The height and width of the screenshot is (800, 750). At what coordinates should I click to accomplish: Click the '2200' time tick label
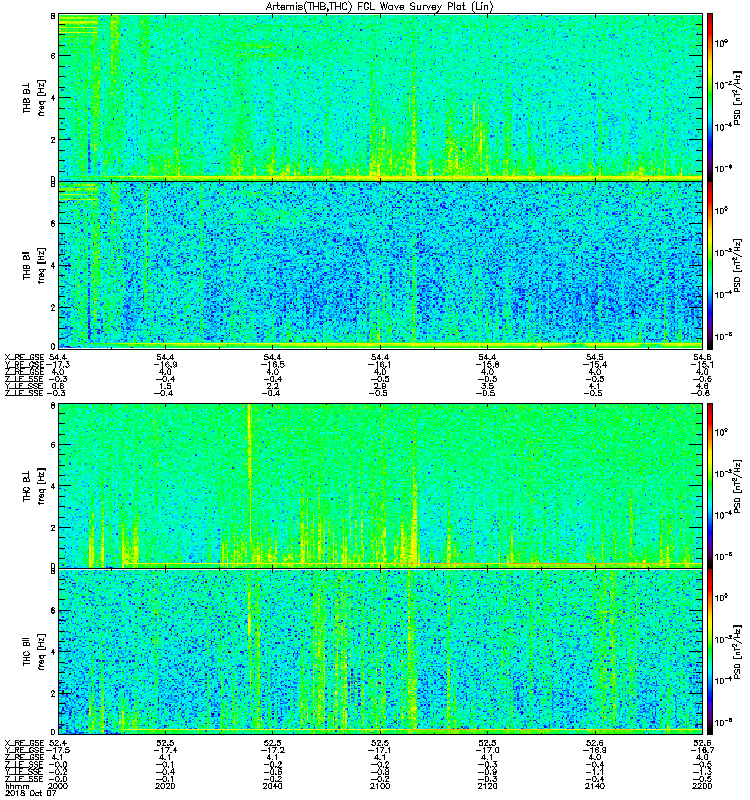click(702, 786)
